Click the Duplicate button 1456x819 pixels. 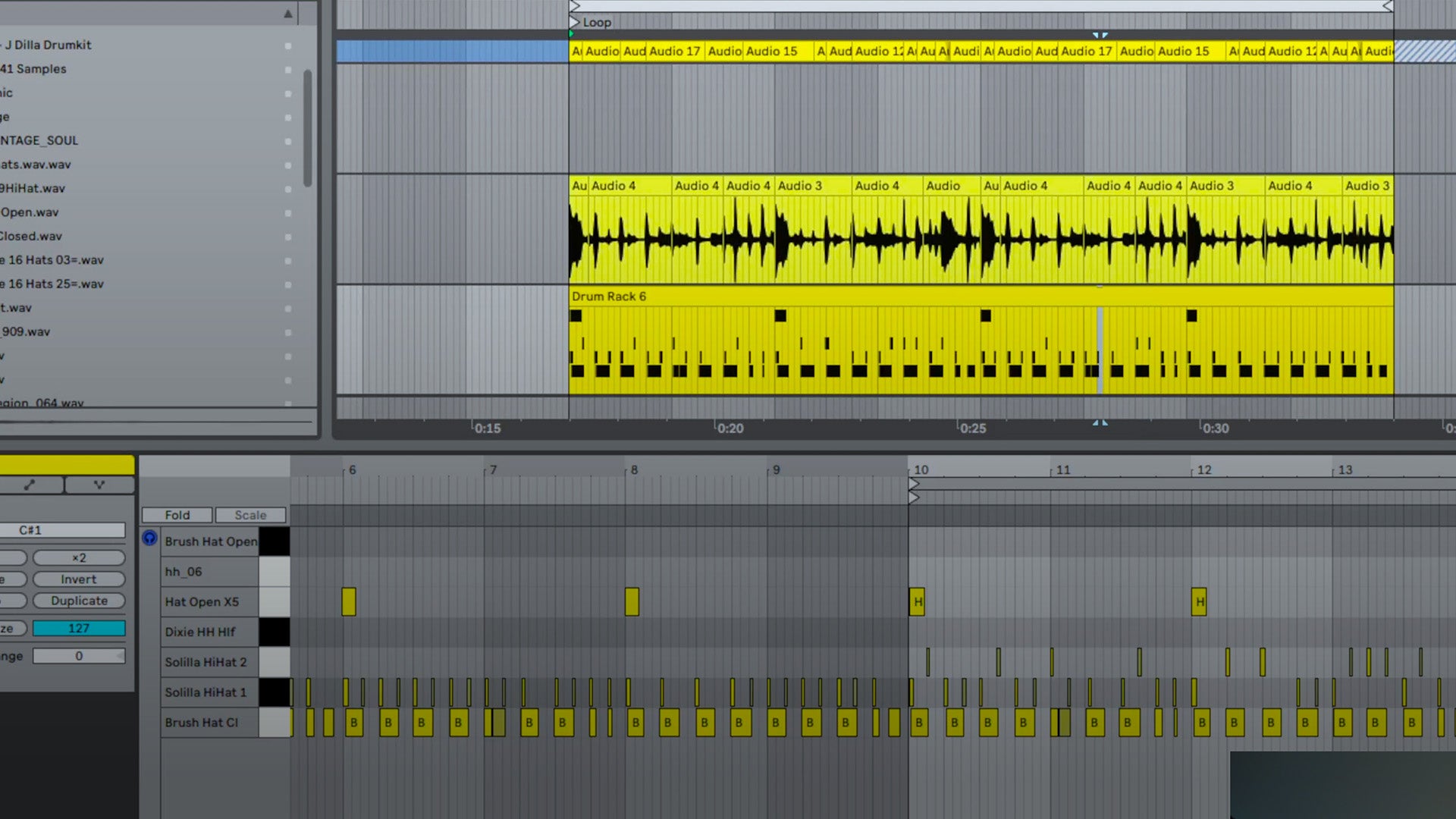tap(79, 601)
